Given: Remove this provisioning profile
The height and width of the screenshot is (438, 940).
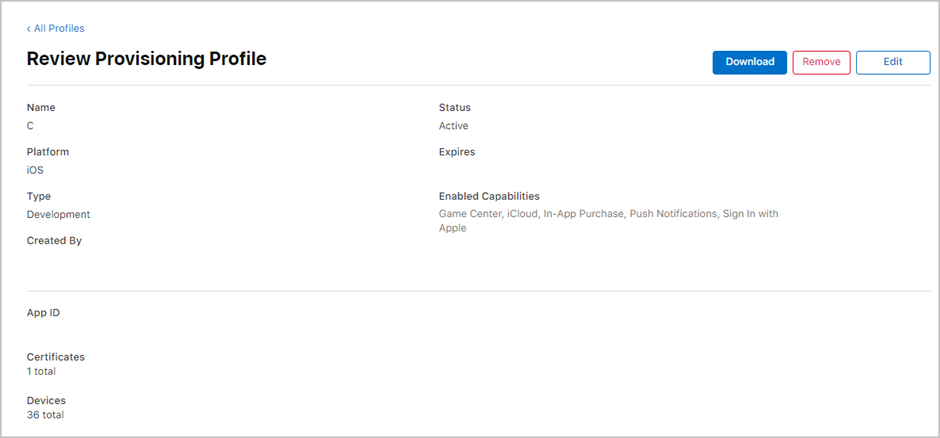Looking at the screenshot, I should (x=821, y=62).
